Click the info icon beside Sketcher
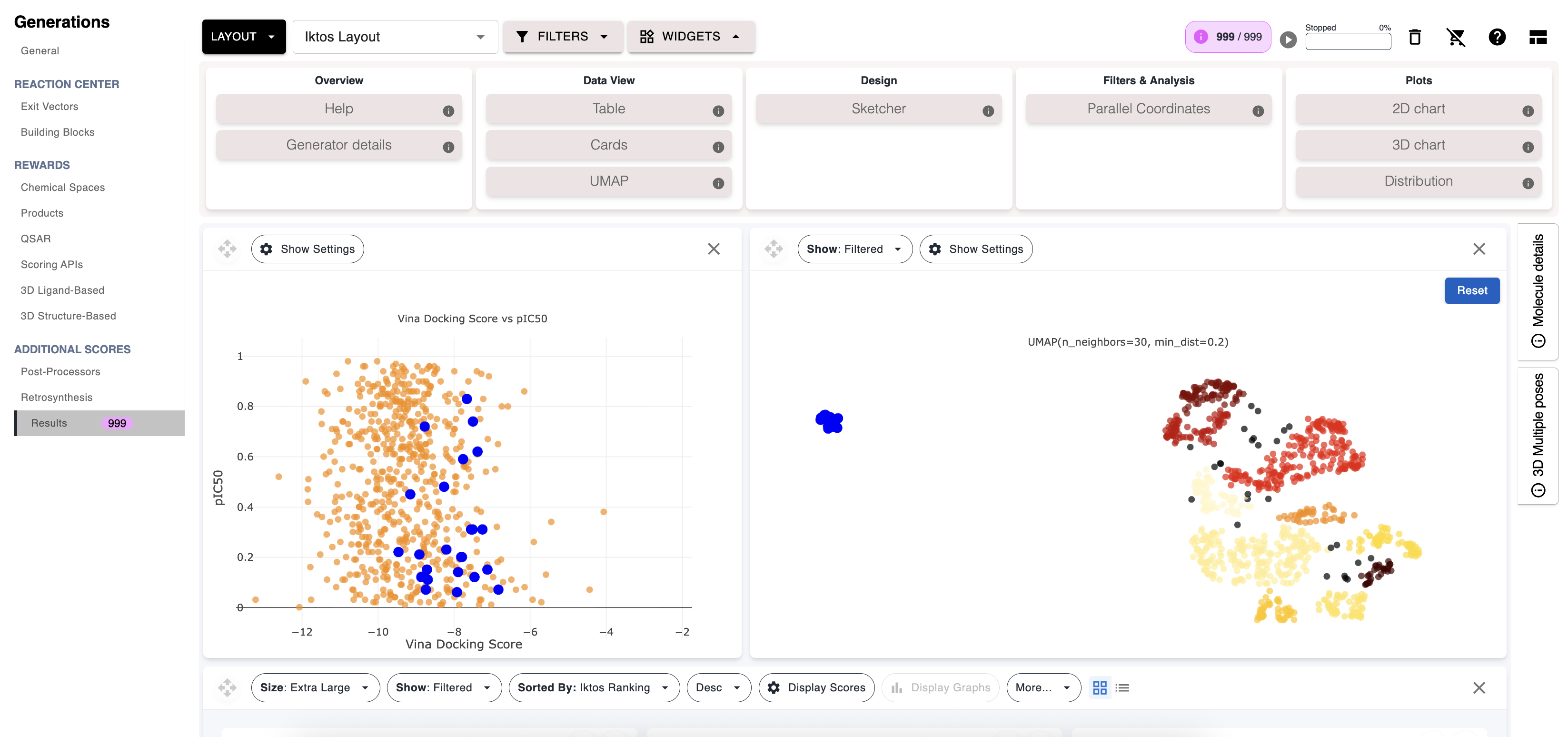 point(988,111)
